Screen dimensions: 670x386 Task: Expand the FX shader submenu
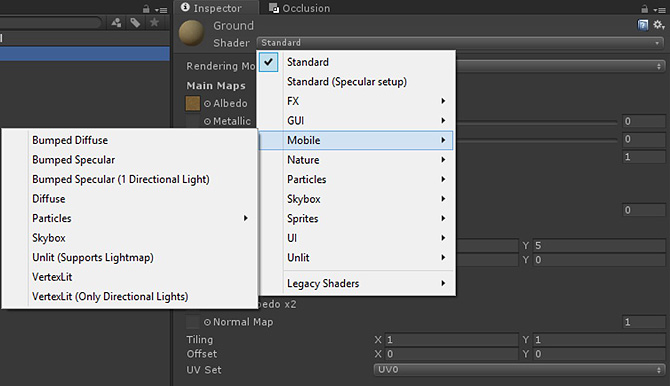356,101
